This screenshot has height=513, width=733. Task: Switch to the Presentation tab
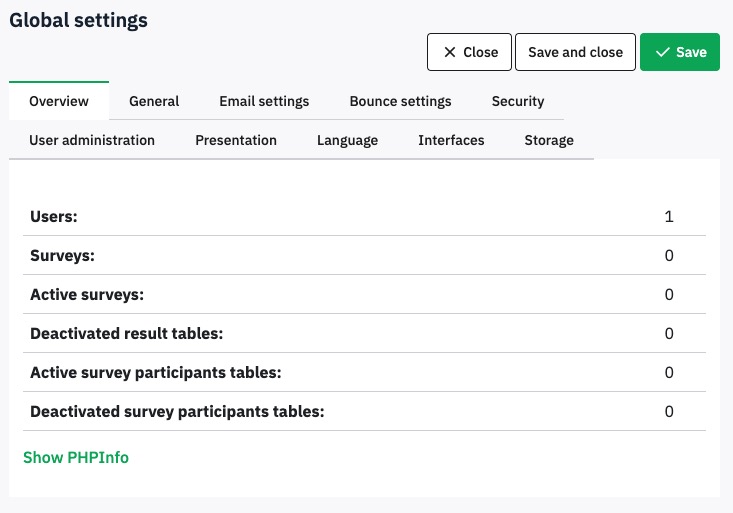coord(236,140)
